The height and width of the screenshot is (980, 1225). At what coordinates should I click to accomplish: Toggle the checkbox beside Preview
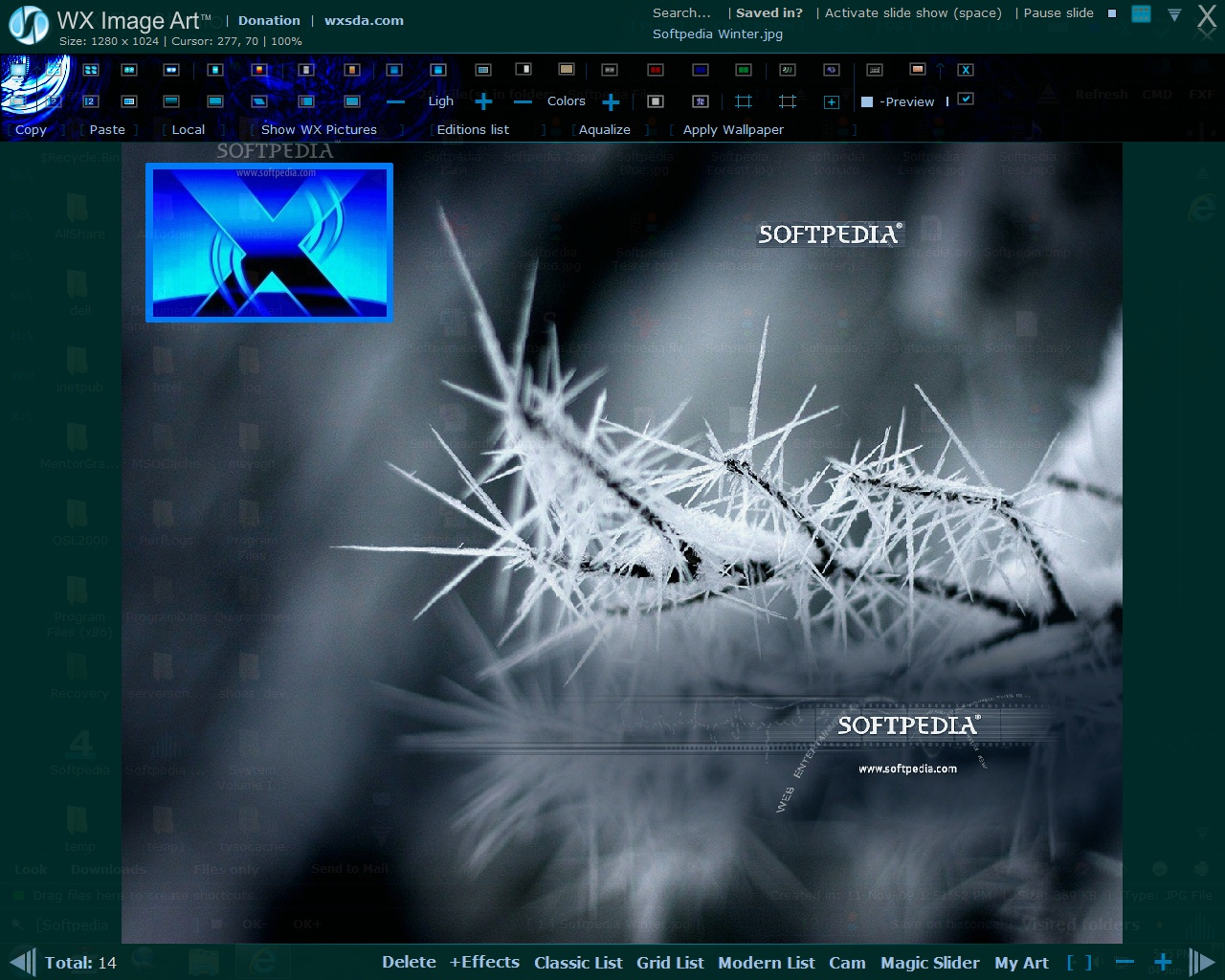(x=966, y=99)
